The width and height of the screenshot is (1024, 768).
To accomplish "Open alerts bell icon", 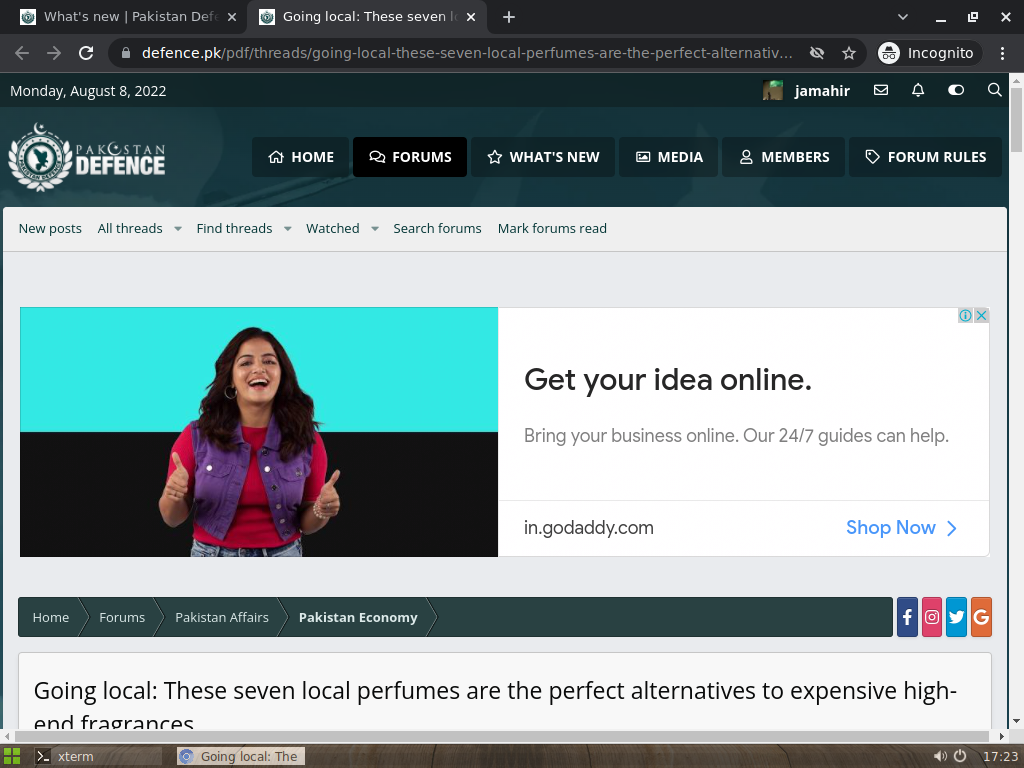I will (x=918, y=90).
